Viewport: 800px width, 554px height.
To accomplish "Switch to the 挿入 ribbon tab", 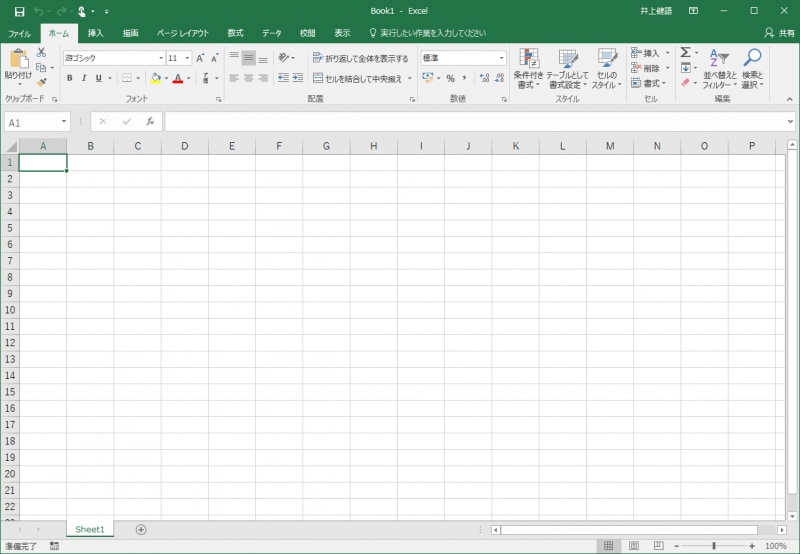I will 95,33.
